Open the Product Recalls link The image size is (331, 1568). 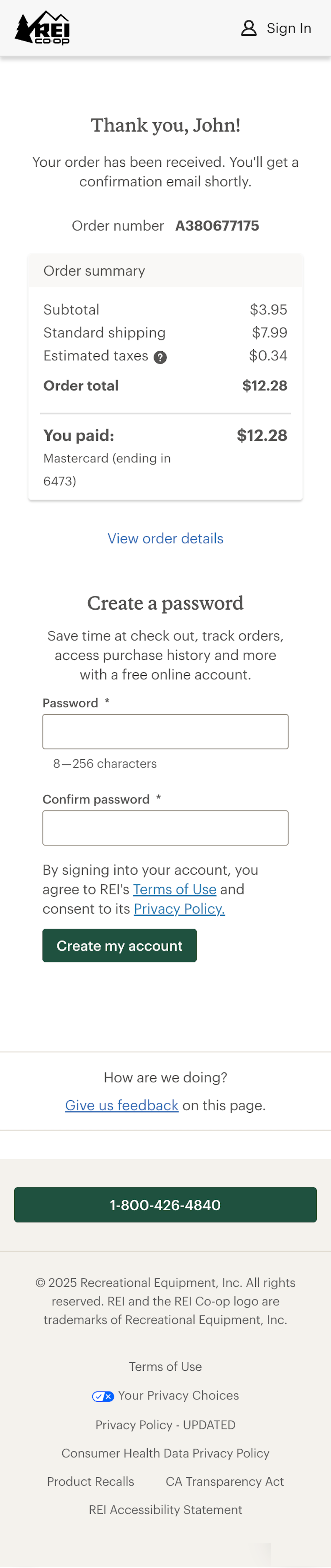91,1482
